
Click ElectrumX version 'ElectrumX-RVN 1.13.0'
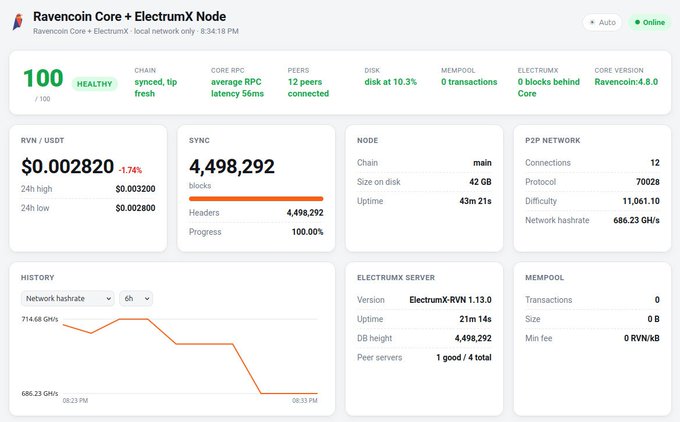(451, 300)
